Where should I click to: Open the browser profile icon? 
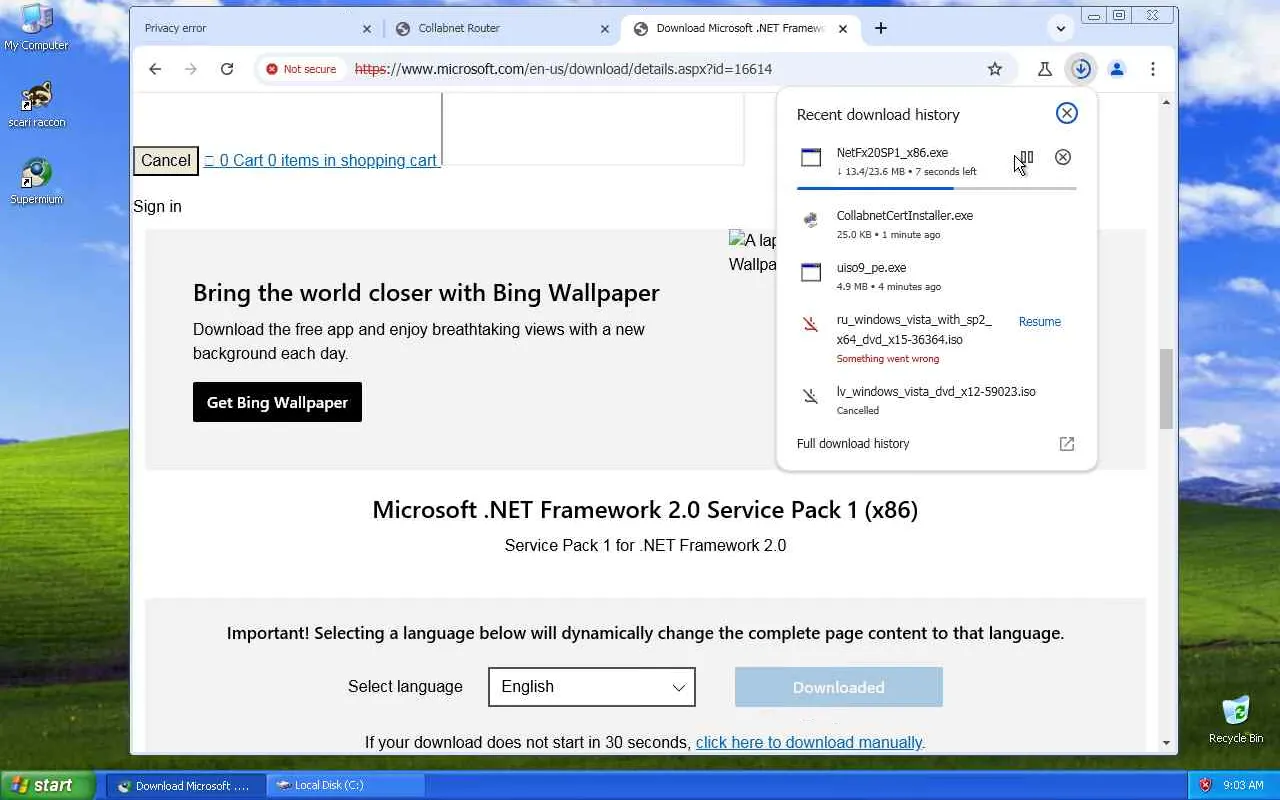(1117, 69)
